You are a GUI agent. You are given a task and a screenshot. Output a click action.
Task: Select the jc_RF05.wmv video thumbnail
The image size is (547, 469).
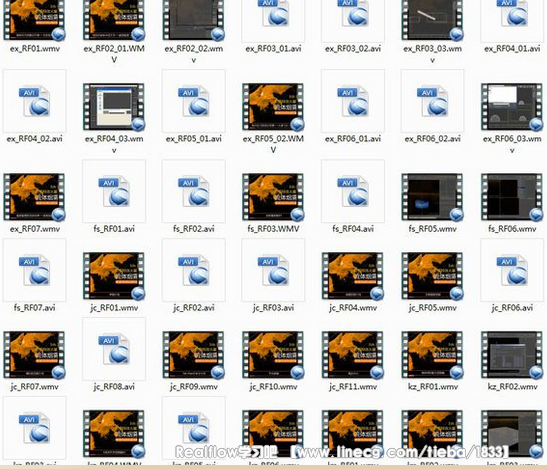pos(432,276)
